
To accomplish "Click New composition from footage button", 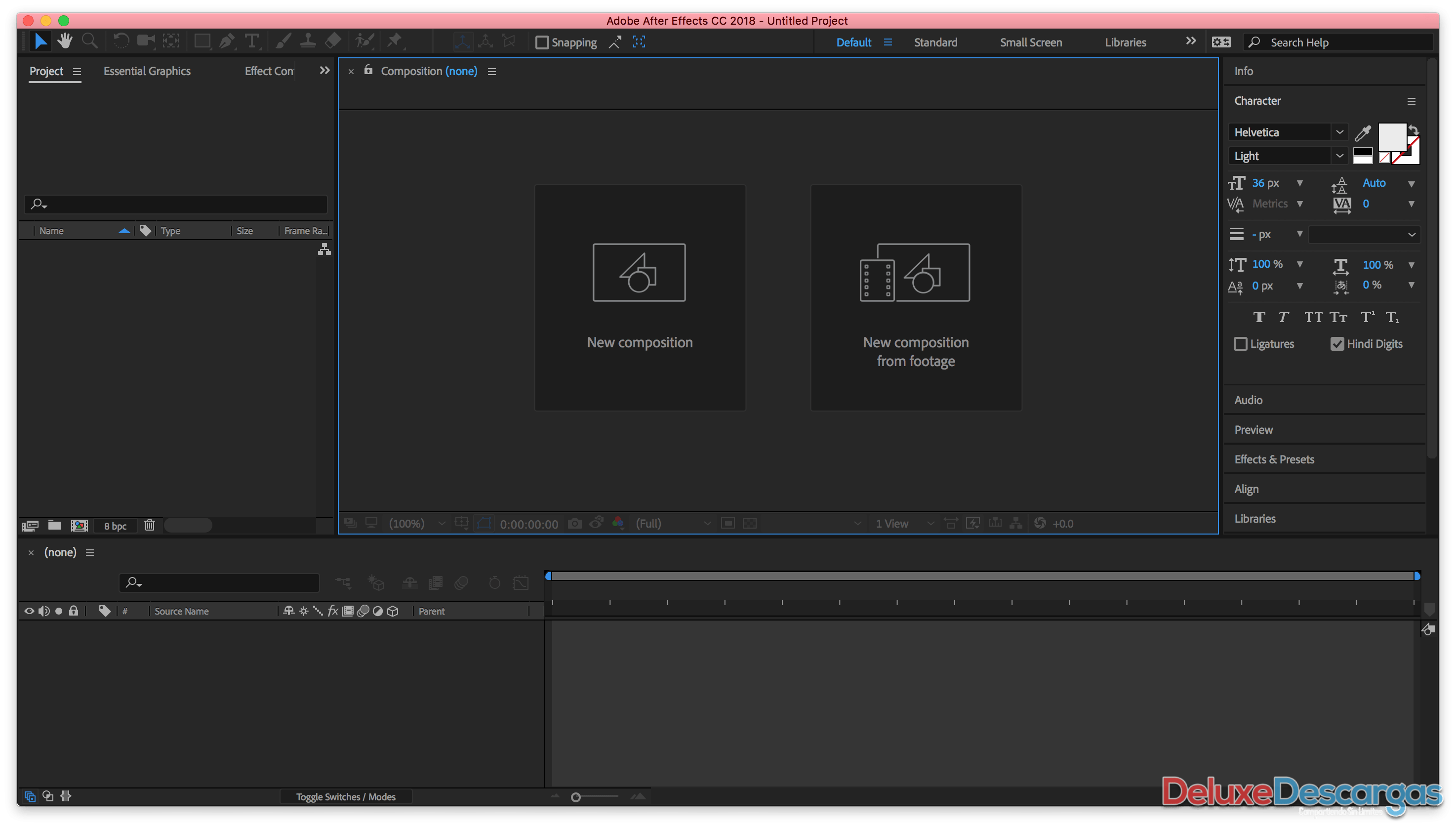I will coord(916,297).
